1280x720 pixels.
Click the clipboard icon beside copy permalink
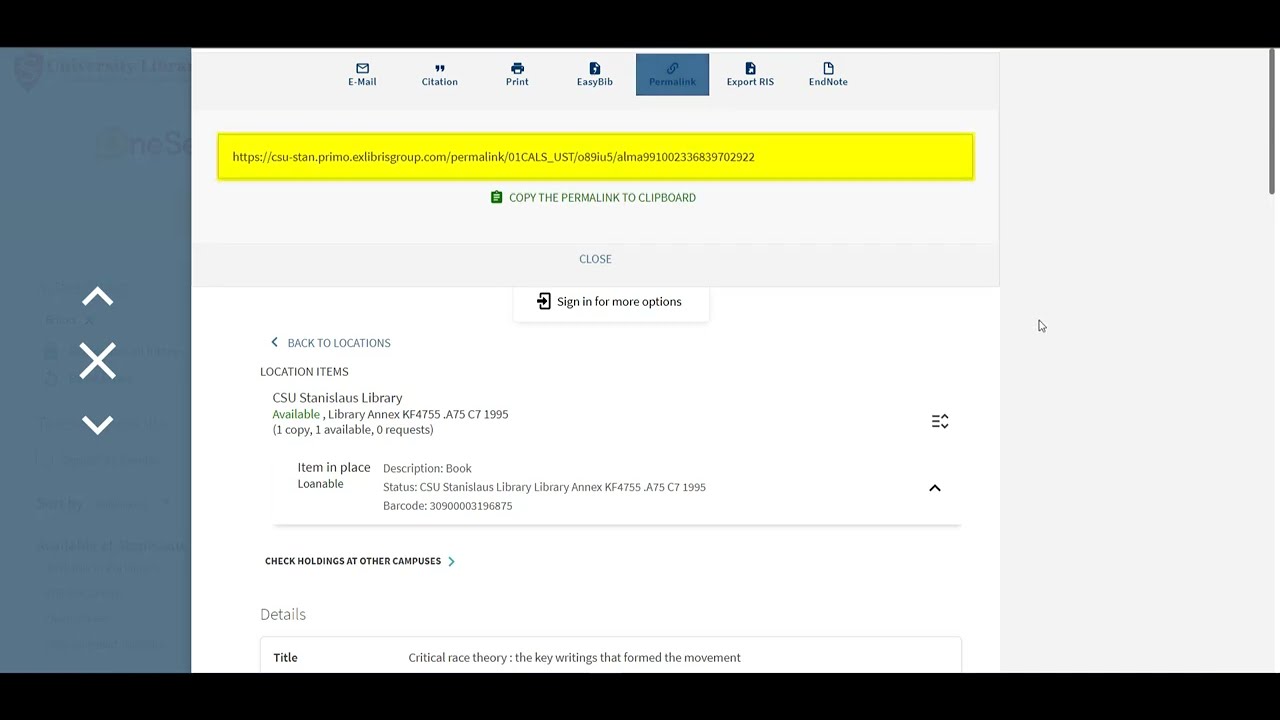click(497, 198)
